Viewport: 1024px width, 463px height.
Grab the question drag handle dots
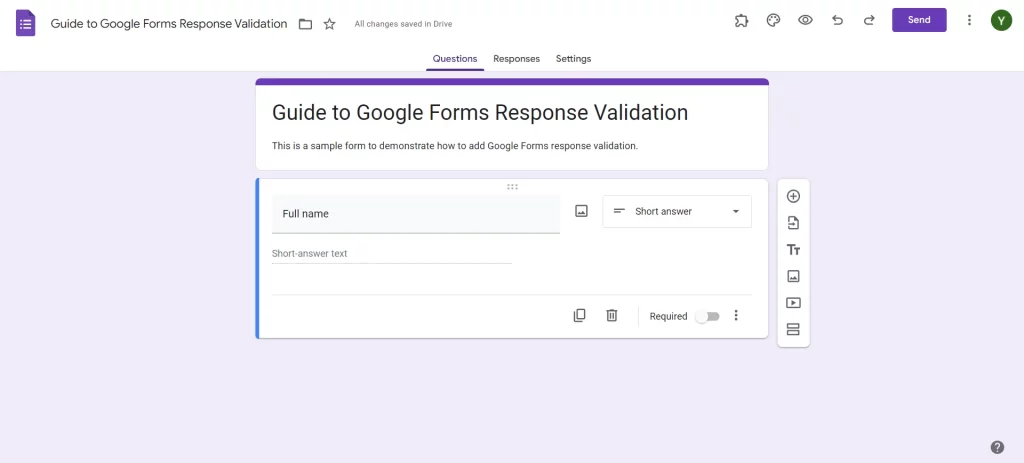(512, 187)
